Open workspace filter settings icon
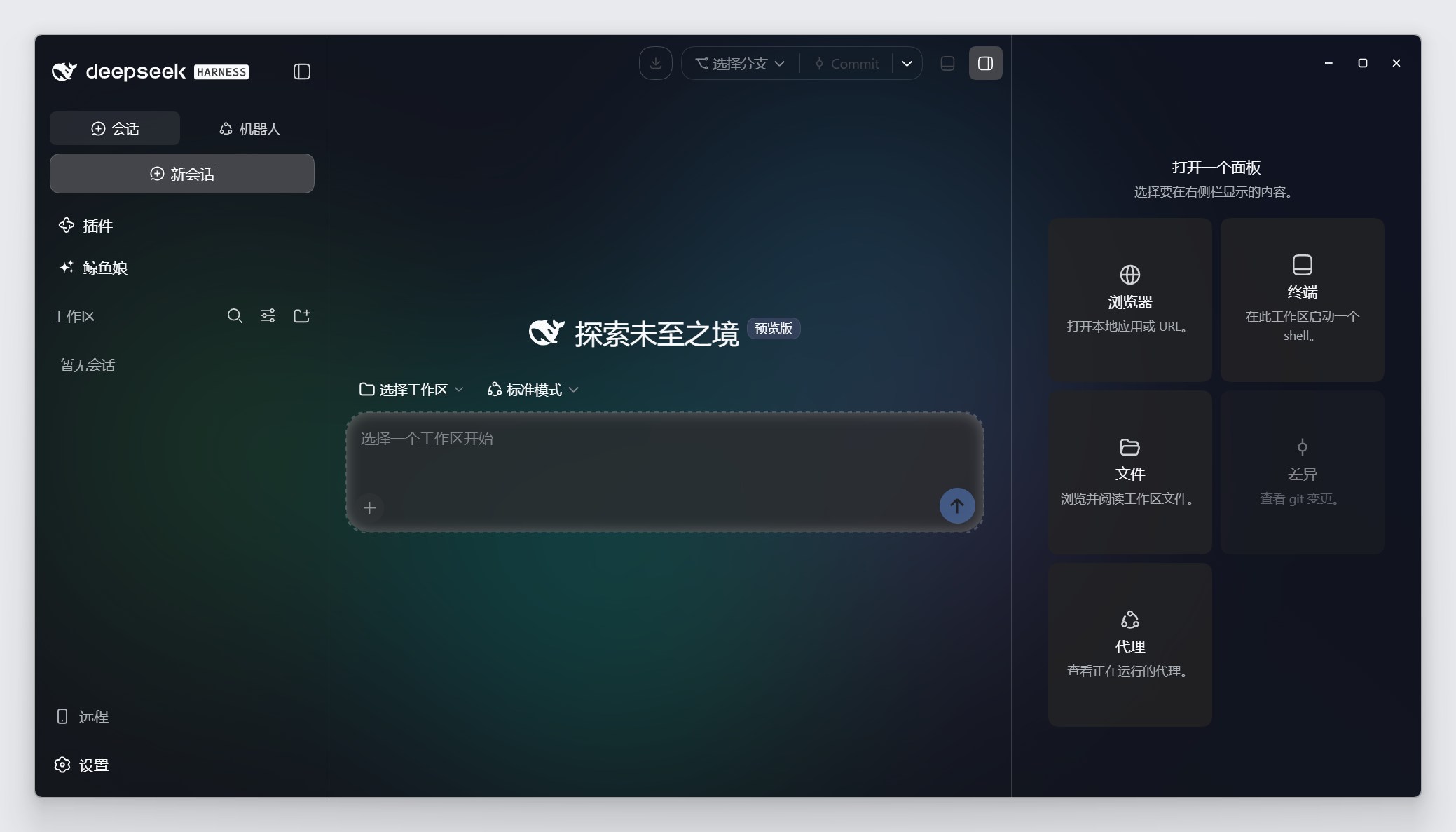Screen dimensions: 1456x832 268,316
